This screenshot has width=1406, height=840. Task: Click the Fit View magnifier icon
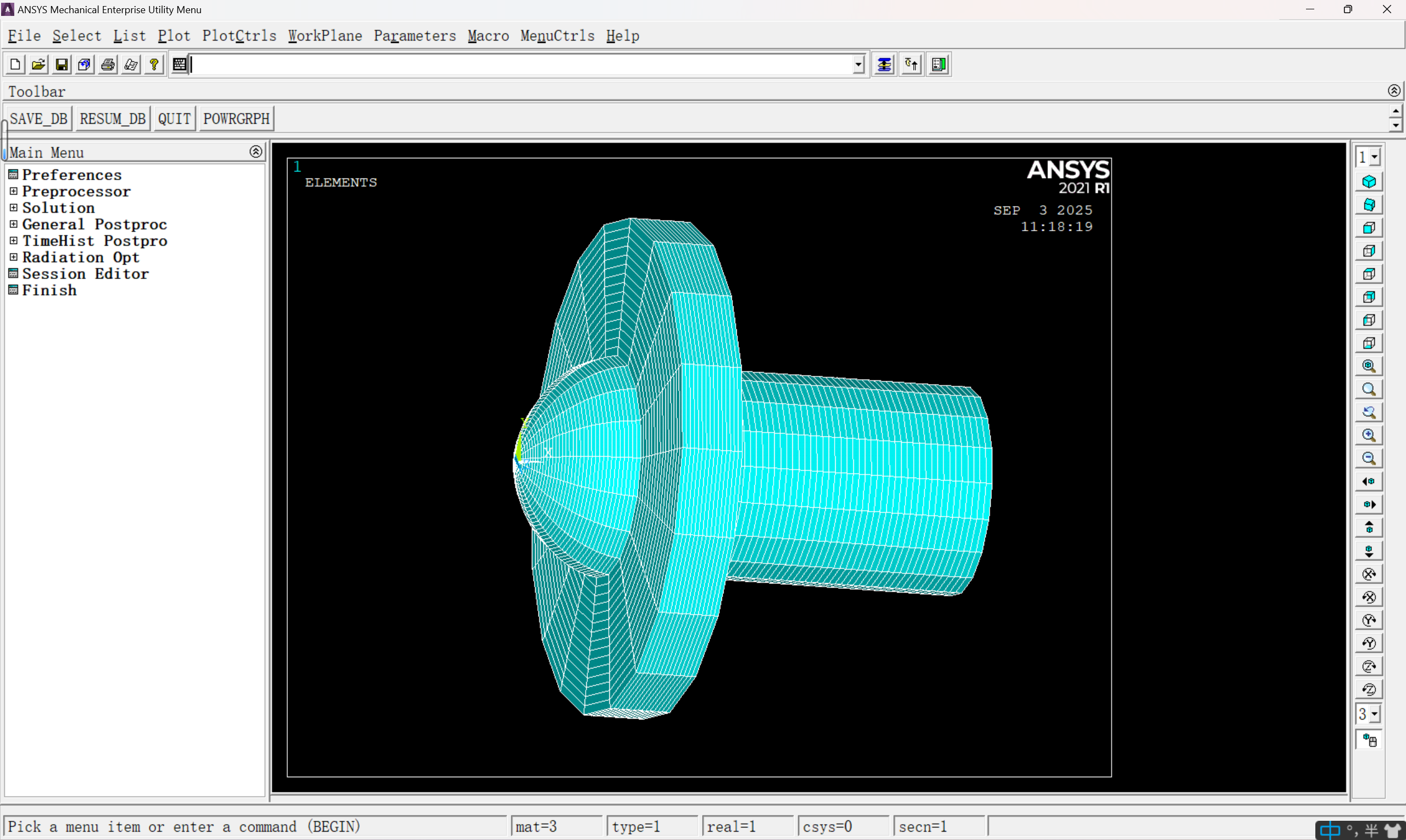click(1369, 366)
